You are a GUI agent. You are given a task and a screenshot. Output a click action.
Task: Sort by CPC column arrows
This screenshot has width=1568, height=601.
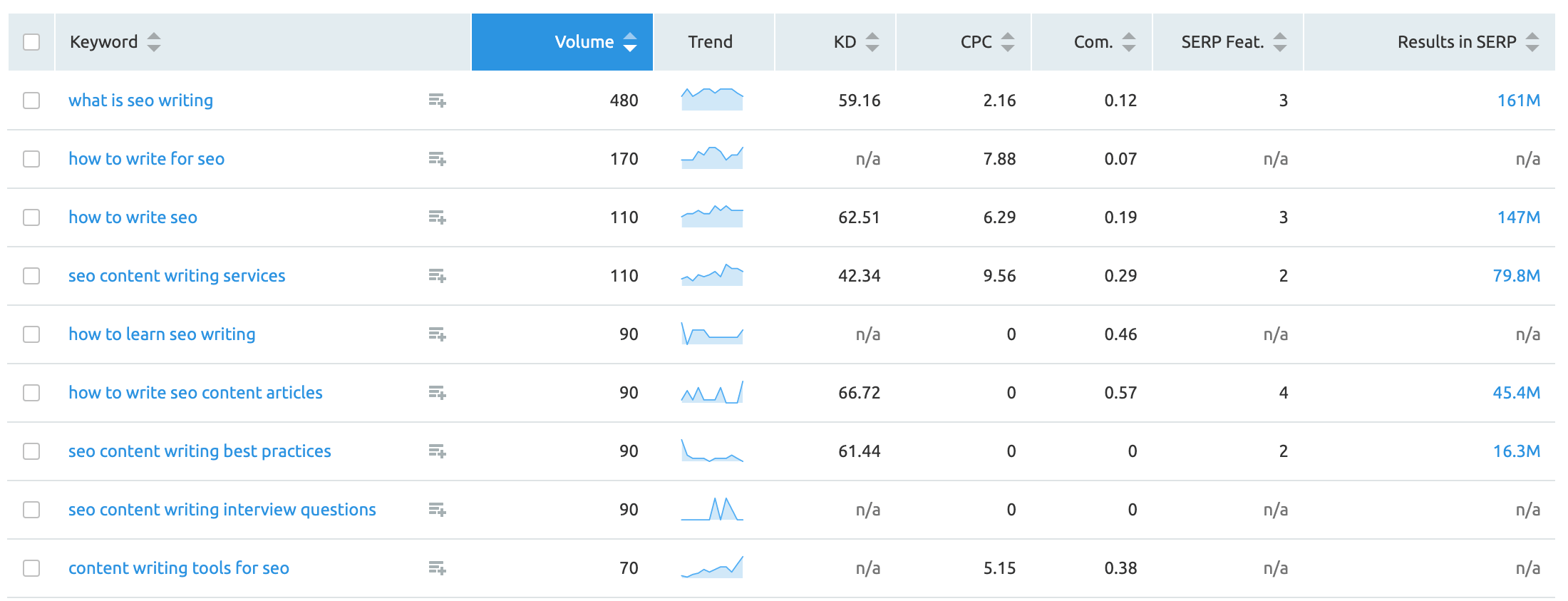click(1007, 42)
